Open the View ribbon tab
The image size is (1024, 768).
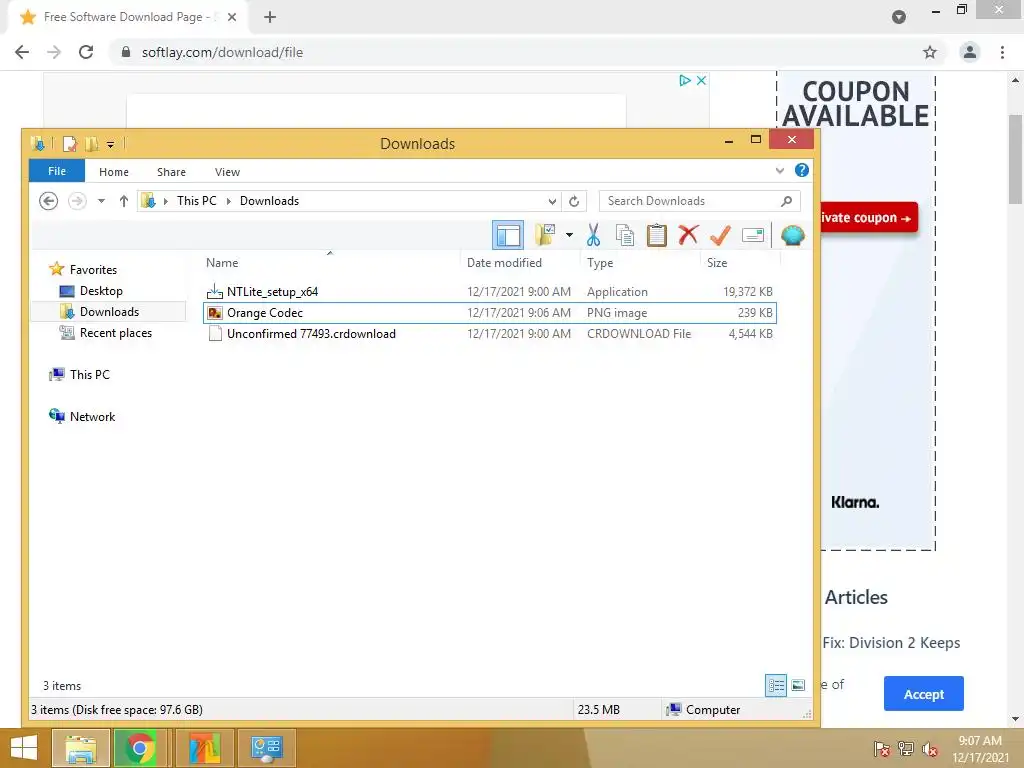pyautogui.click(x=227, y=172)
